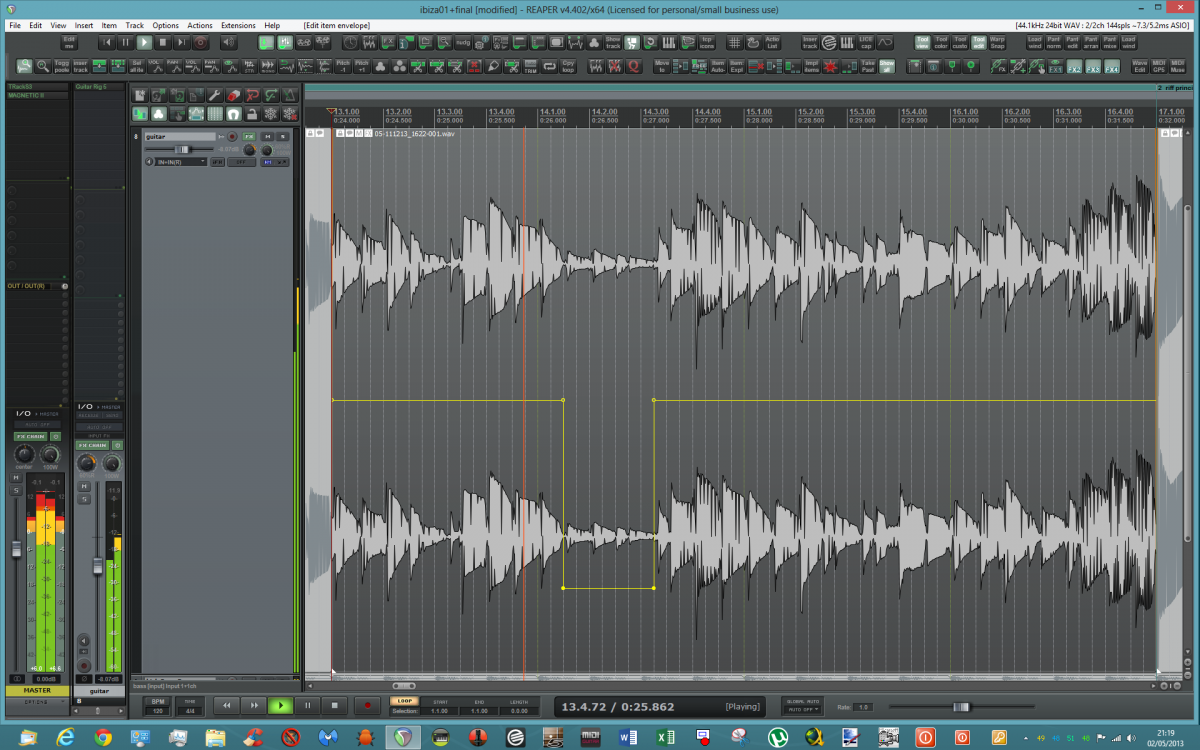The width and height of the screenshot is (1200, 750).
Task: Toggle the guitar track FX button
Action: [x=249, y=136]
